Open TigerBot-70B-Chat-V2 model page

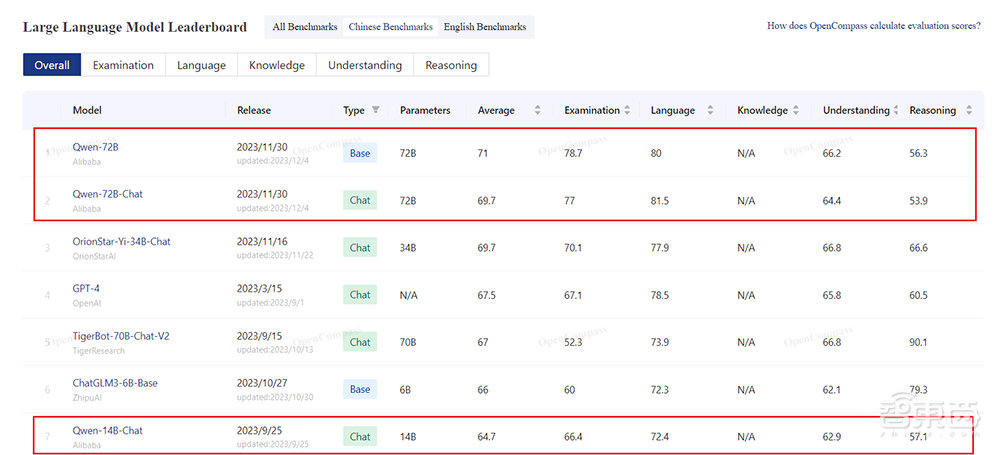click(121, 336)
